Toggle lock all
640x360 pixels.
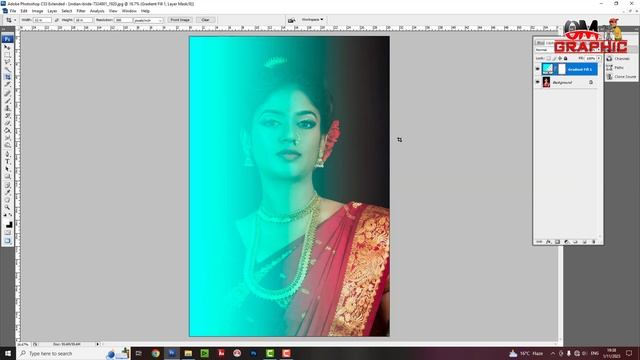click(x=565, y=58)
